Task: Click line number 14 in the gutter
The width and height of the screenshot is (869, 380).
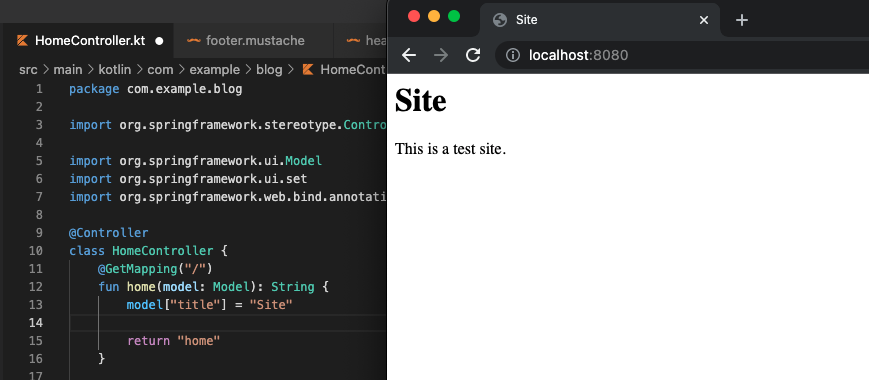Action: click(x=35, y=322)
